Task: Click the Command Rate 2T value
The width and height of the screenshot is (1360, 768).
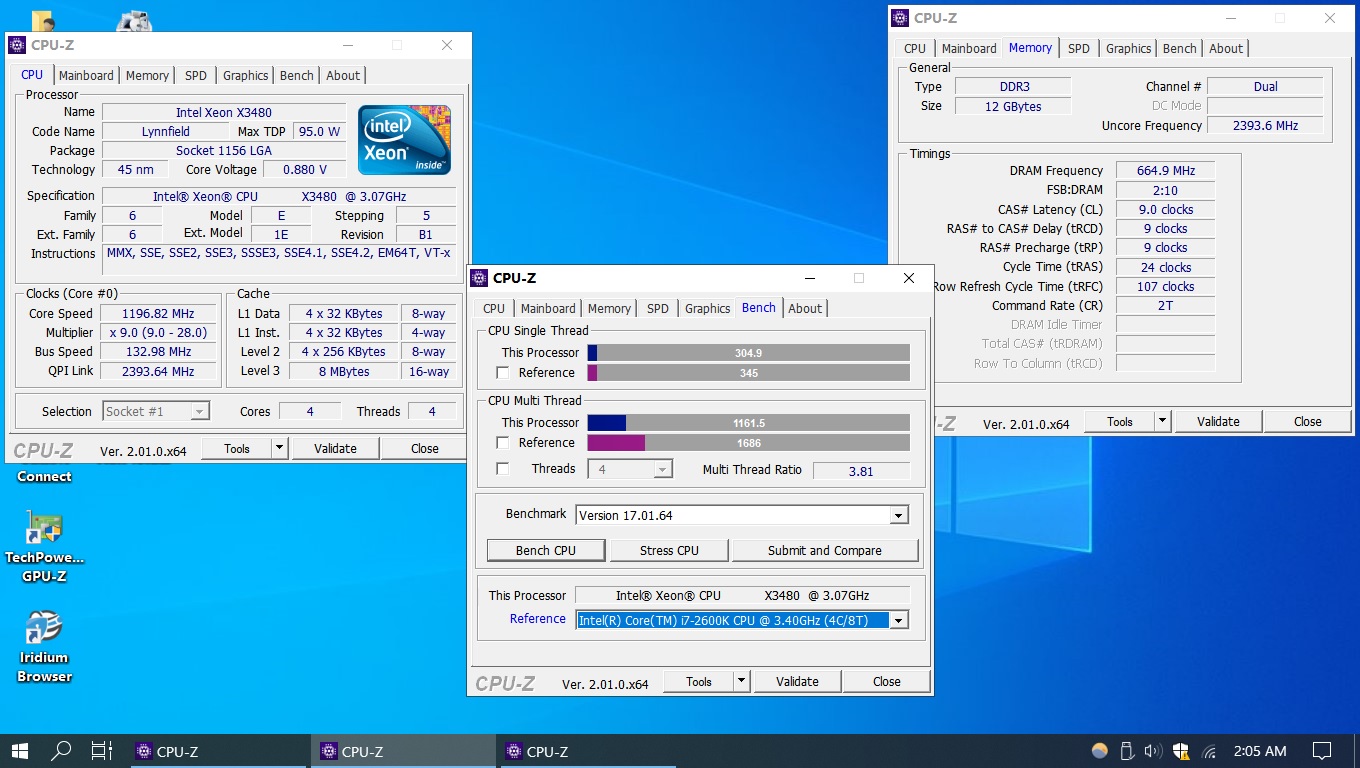Action: 1166,306
